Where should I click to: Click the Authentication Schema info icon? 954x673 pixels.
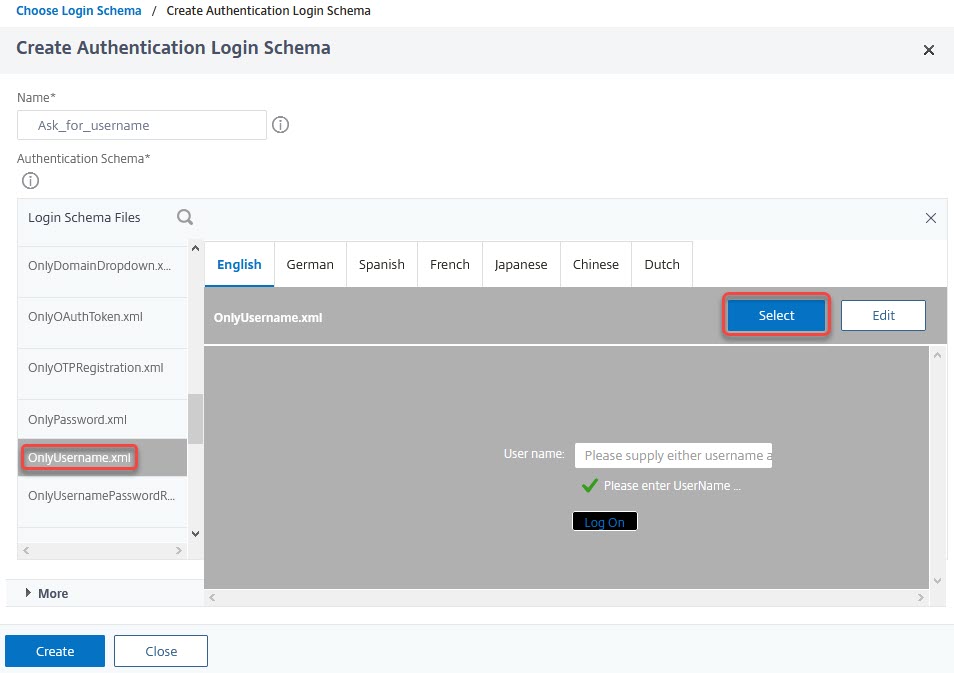(30, 181)
